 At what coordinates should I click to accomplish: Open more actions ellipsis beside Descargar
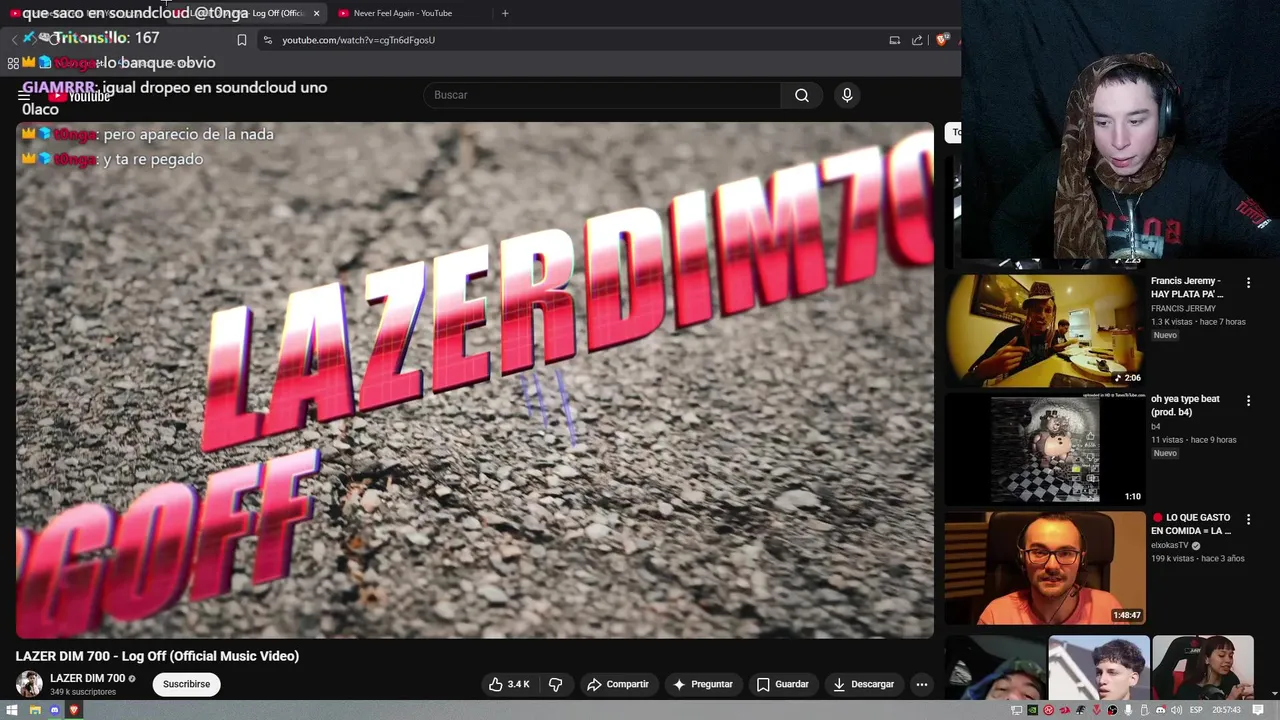[x=922, y=684]
